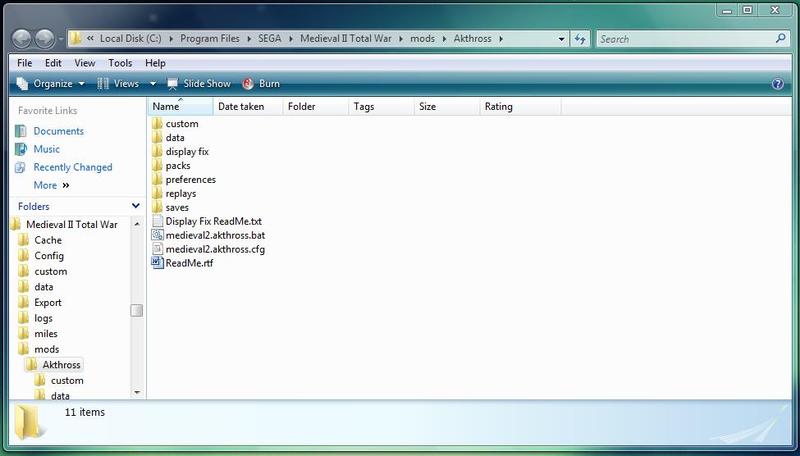Select Config folder in the tree

(x=48, y=256)
